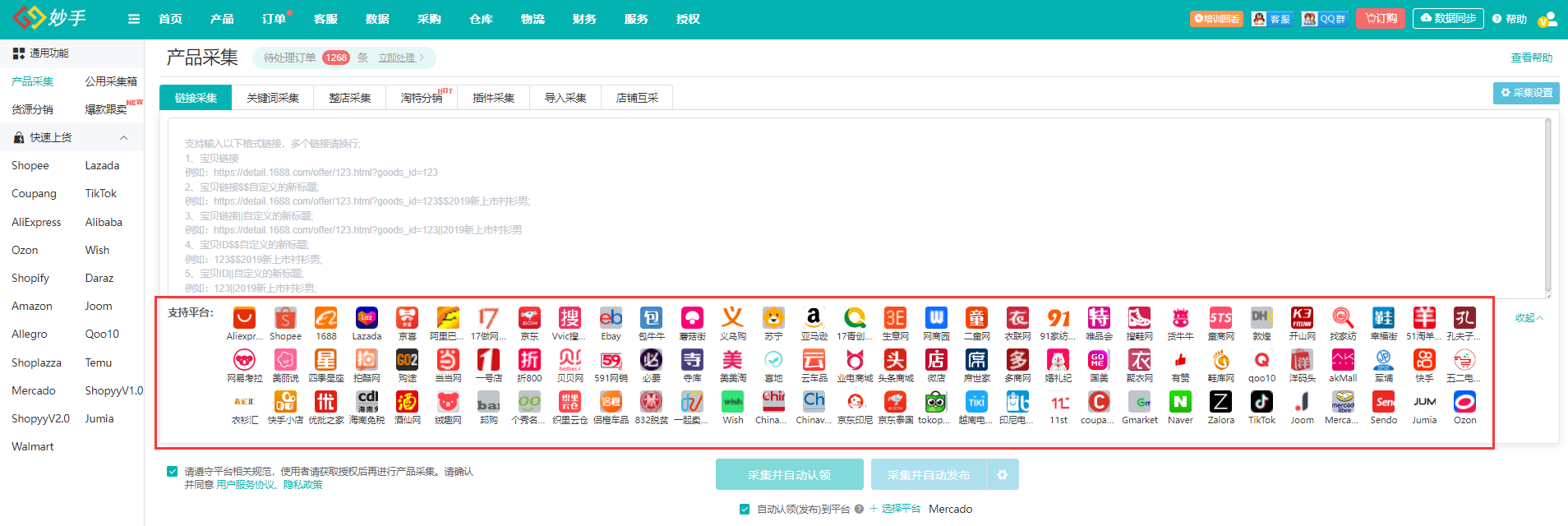The image size is (1568, 526).
Task: Open the 义乌购 platform icon
Action: 732,318
